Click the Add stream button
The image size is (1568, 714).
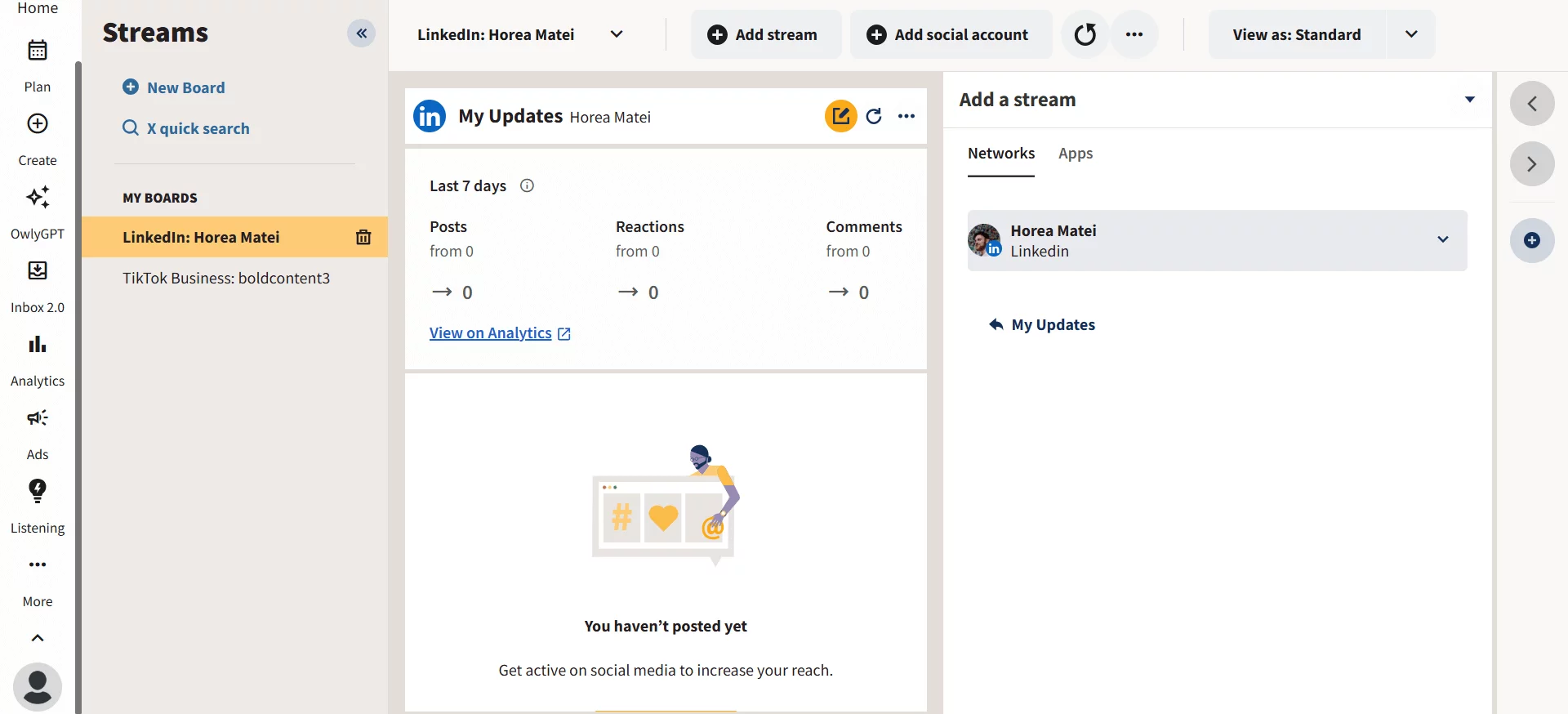click(766, 34)
